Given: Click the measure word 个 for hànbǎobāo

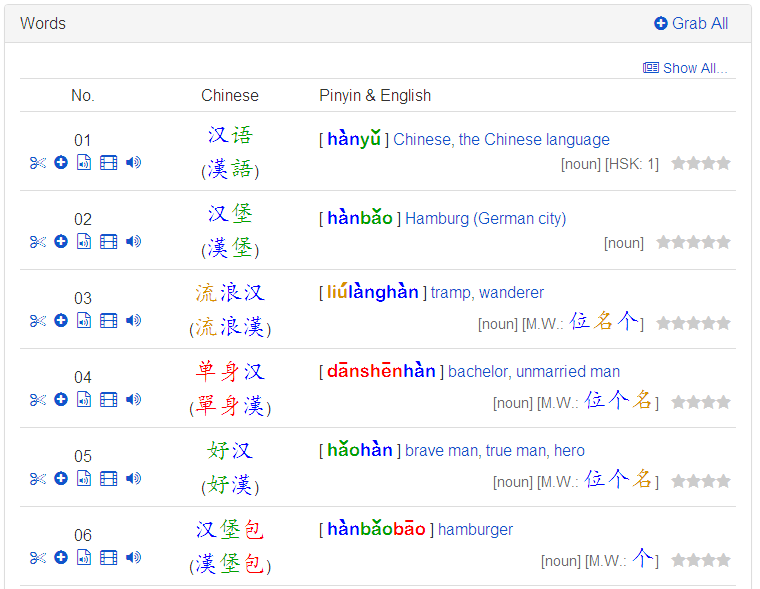Looking at the screenshot, I should click(x=642, y=559).
